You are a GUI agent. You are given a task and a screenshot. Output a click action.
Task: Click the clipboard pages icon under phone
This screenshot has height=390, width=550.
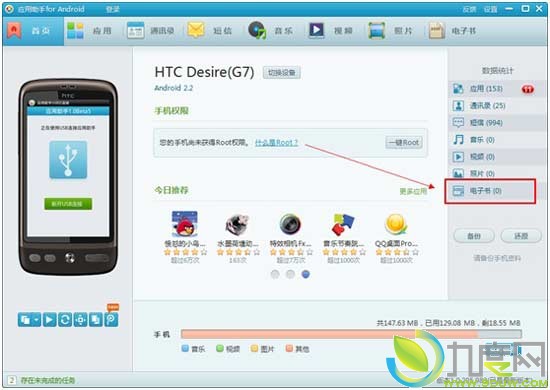click(96, 320)
